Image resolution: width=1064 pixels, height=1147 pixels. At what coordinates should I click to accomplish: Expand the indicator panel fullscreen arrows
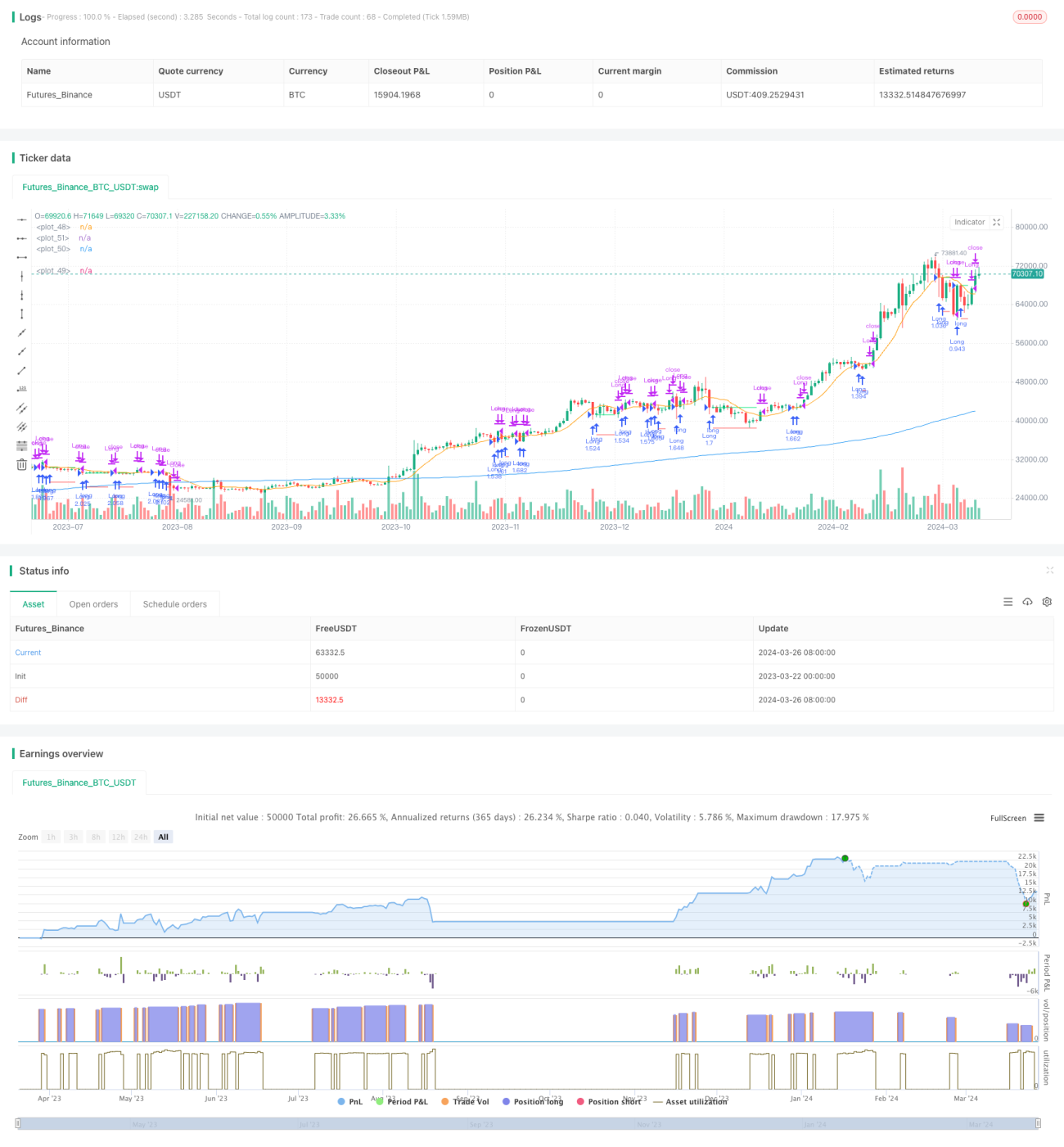(997, 222)
